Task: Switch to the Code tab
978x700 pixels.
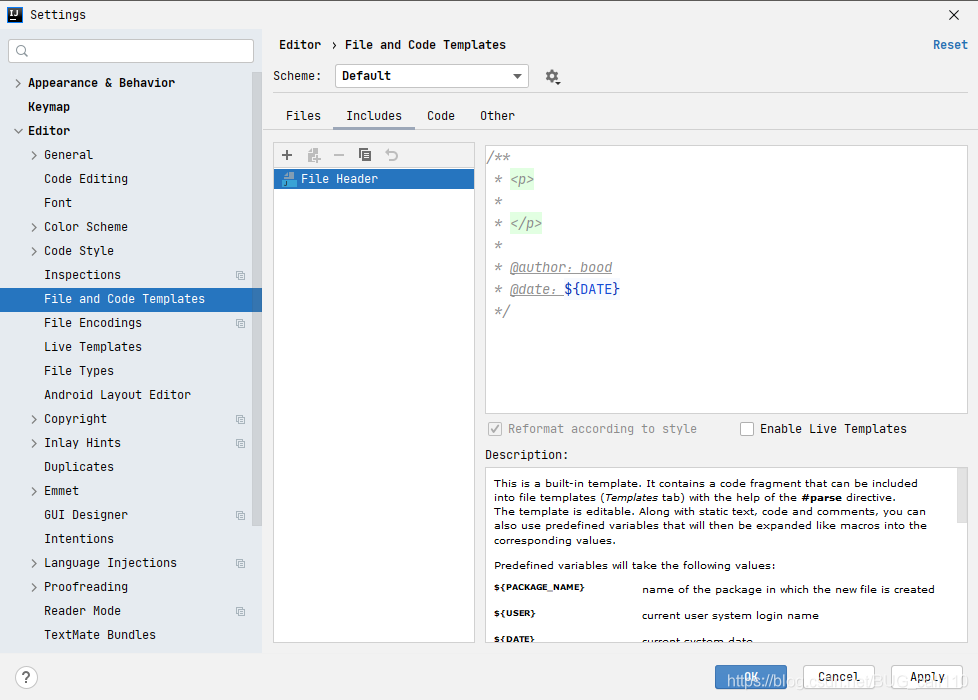Action: (x=440, y=115)
